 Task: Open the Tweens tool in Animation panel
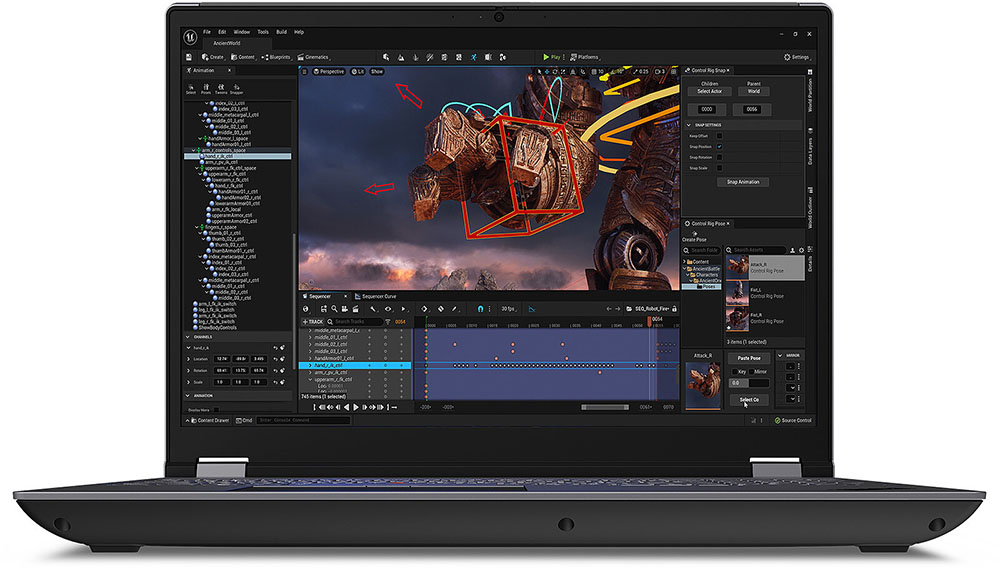pyautogui.click(x=221, y=89)
